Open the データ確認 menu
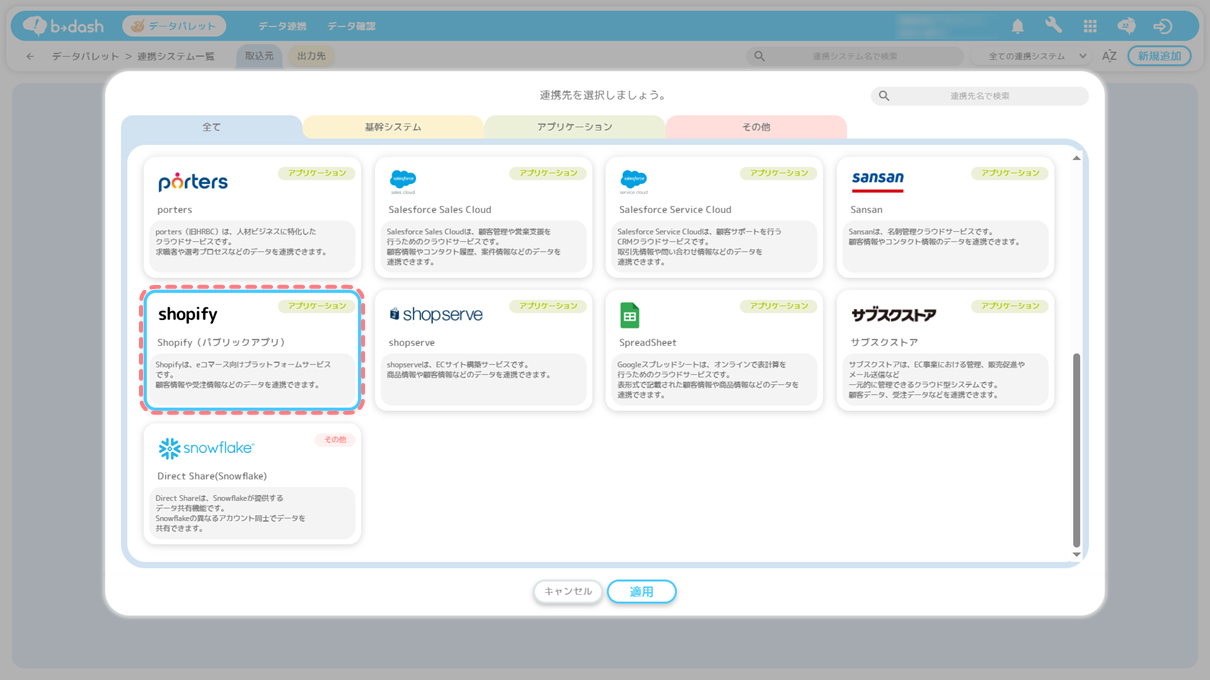 coord(351,26)
